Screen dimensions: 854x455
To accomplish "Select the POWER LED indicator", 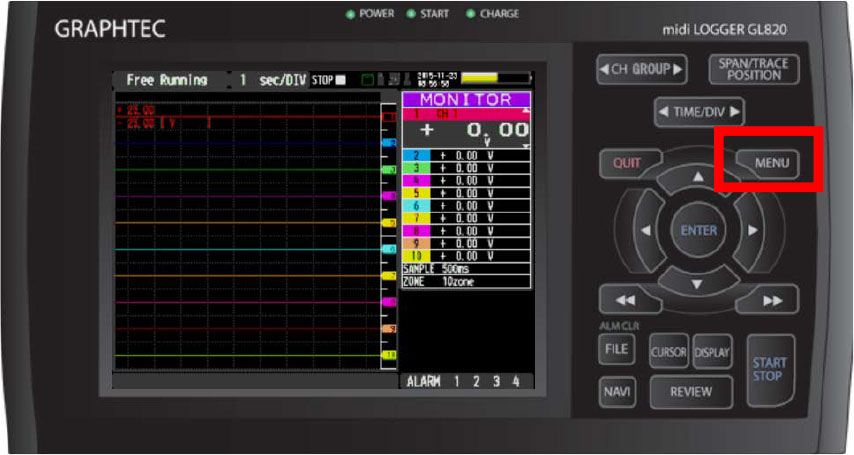I will (x=351, y=14).
